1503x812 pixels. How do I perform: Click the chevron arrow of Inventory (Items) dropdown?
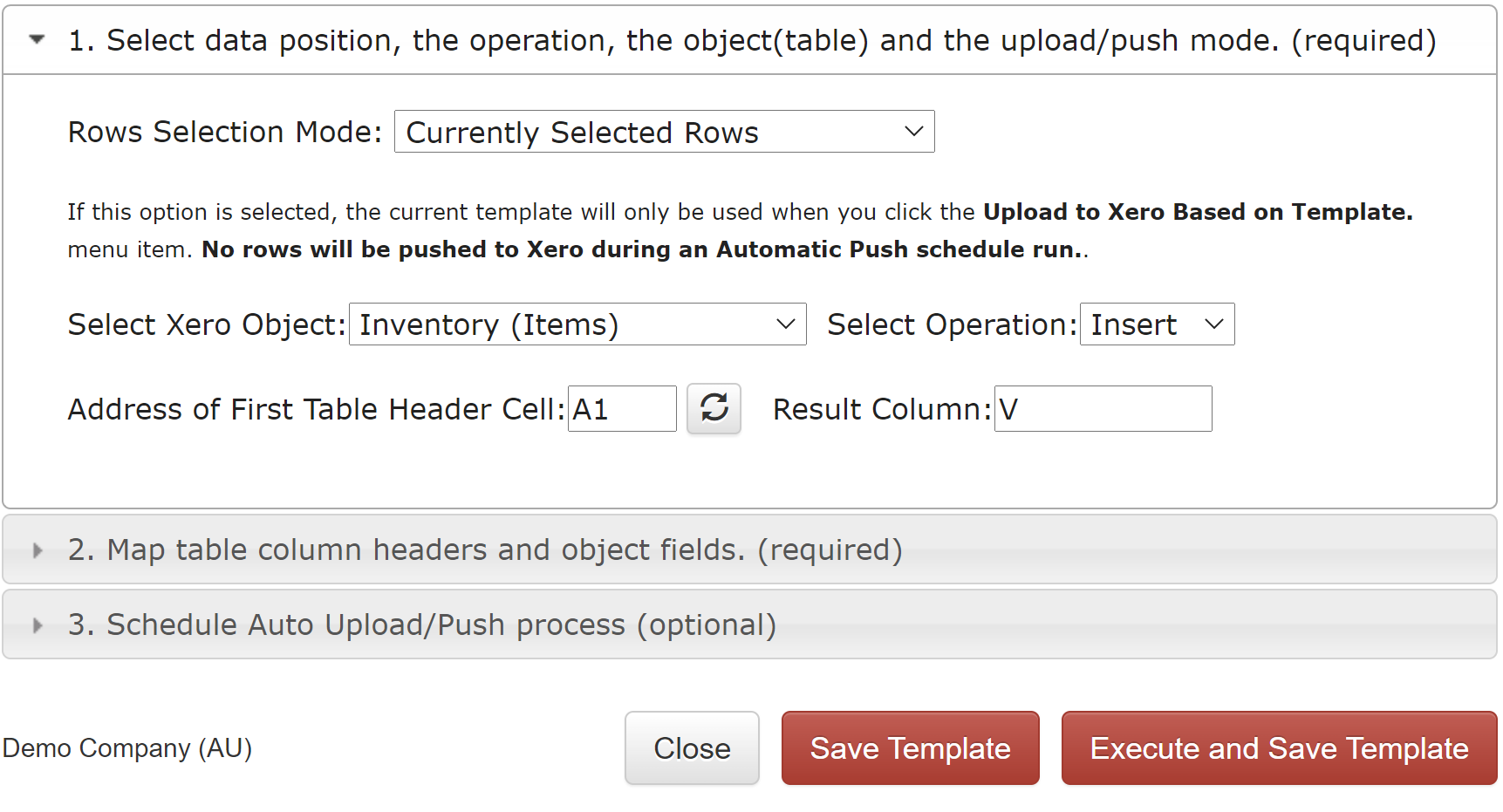[785, 324]
